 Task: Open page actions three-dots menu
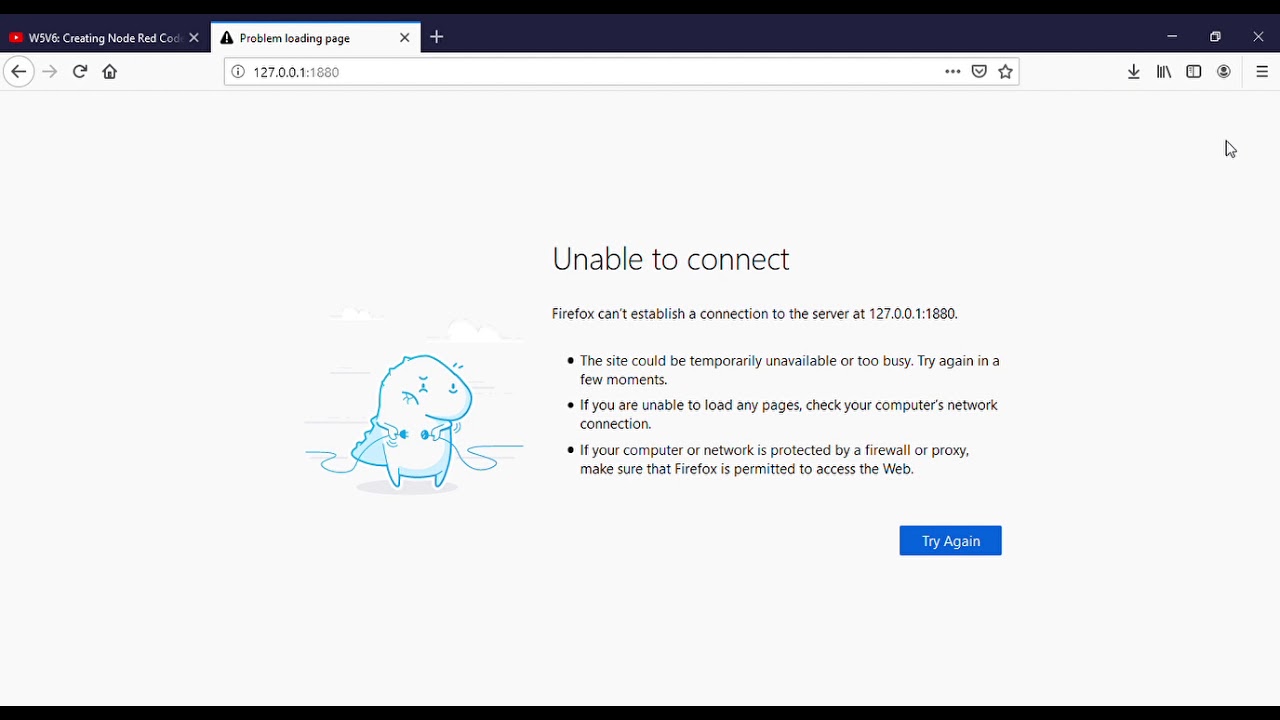(953, 72)
